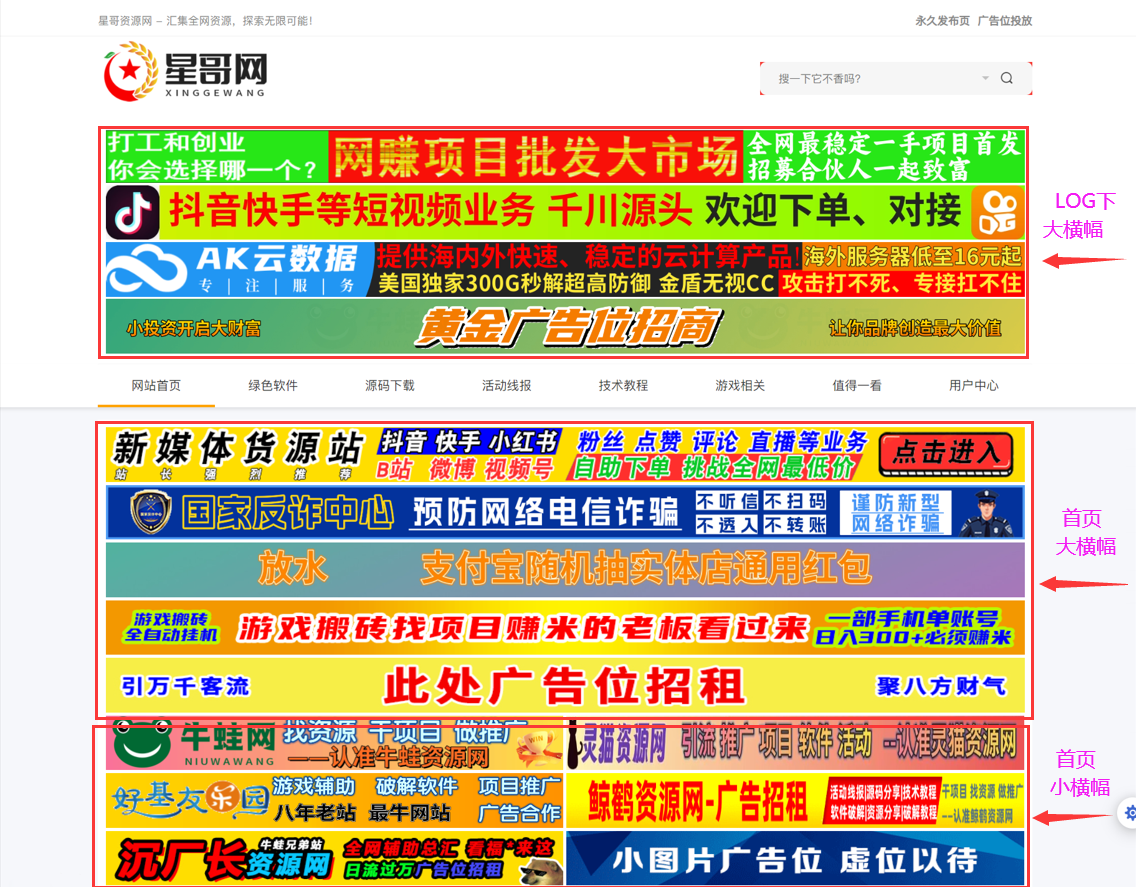Click the 鲸鹤资源网-广告招租 banner
Viewport: 1136px width, 887px height.
pos(795,801)
